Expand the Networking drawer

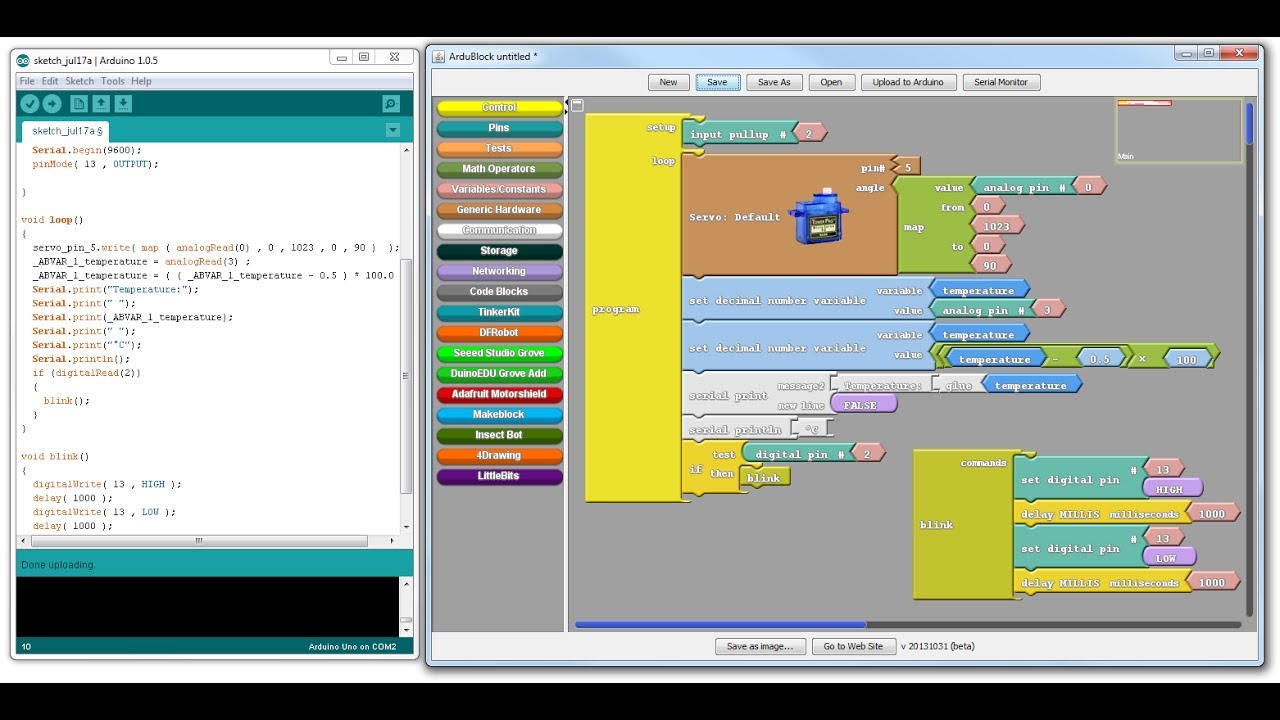pos(499,271)
